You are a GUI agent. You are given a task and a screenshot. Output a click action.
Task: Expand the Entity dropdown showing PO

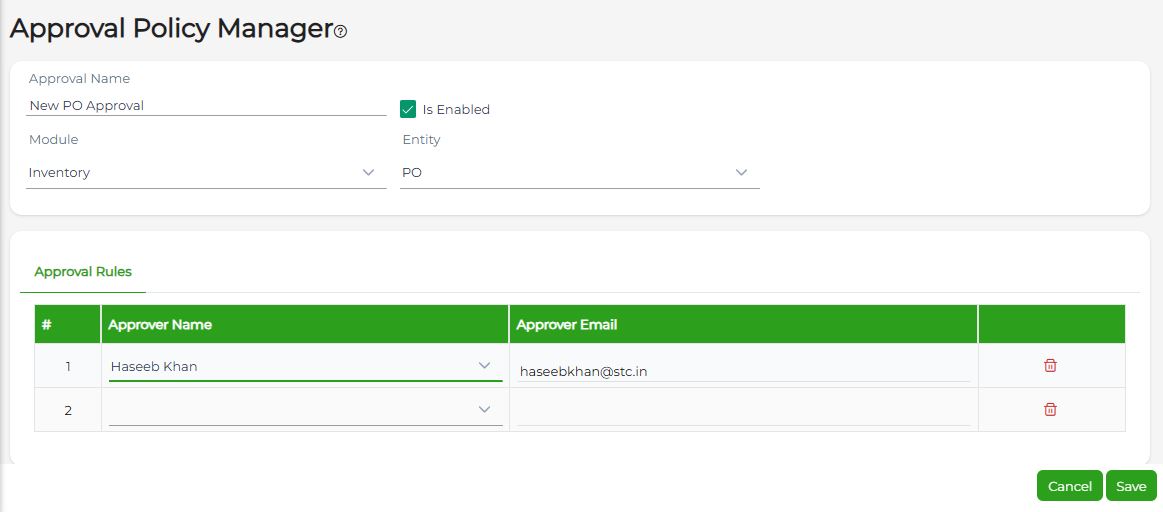click(x=579, y=173)
